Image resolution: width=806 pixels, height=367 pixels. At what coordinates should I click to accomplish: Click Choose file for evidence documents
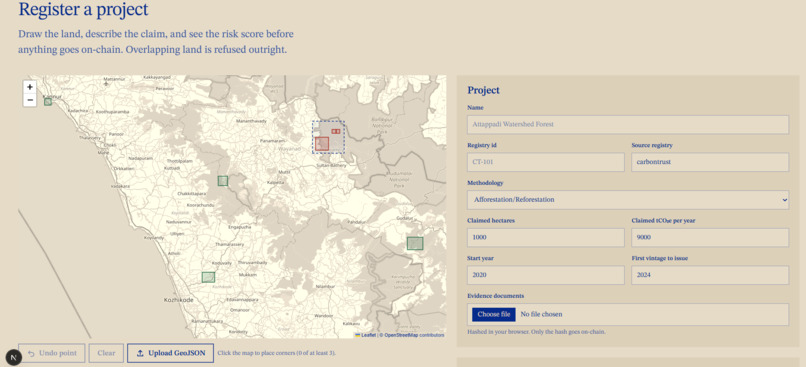tap(493, 314)
